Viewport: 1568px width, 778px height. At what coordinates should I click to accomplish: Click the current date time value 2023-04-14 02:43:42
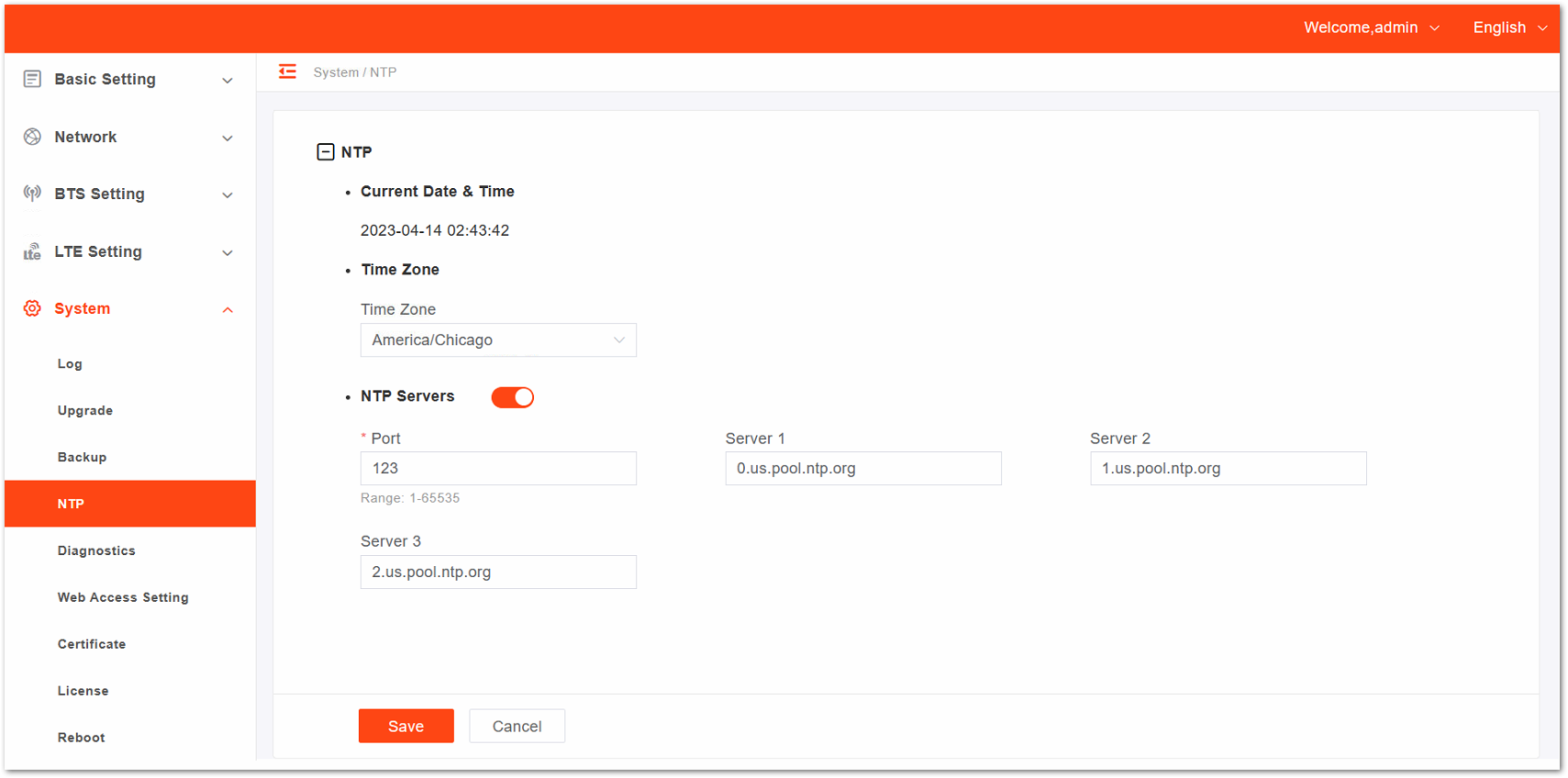point(435,230)
